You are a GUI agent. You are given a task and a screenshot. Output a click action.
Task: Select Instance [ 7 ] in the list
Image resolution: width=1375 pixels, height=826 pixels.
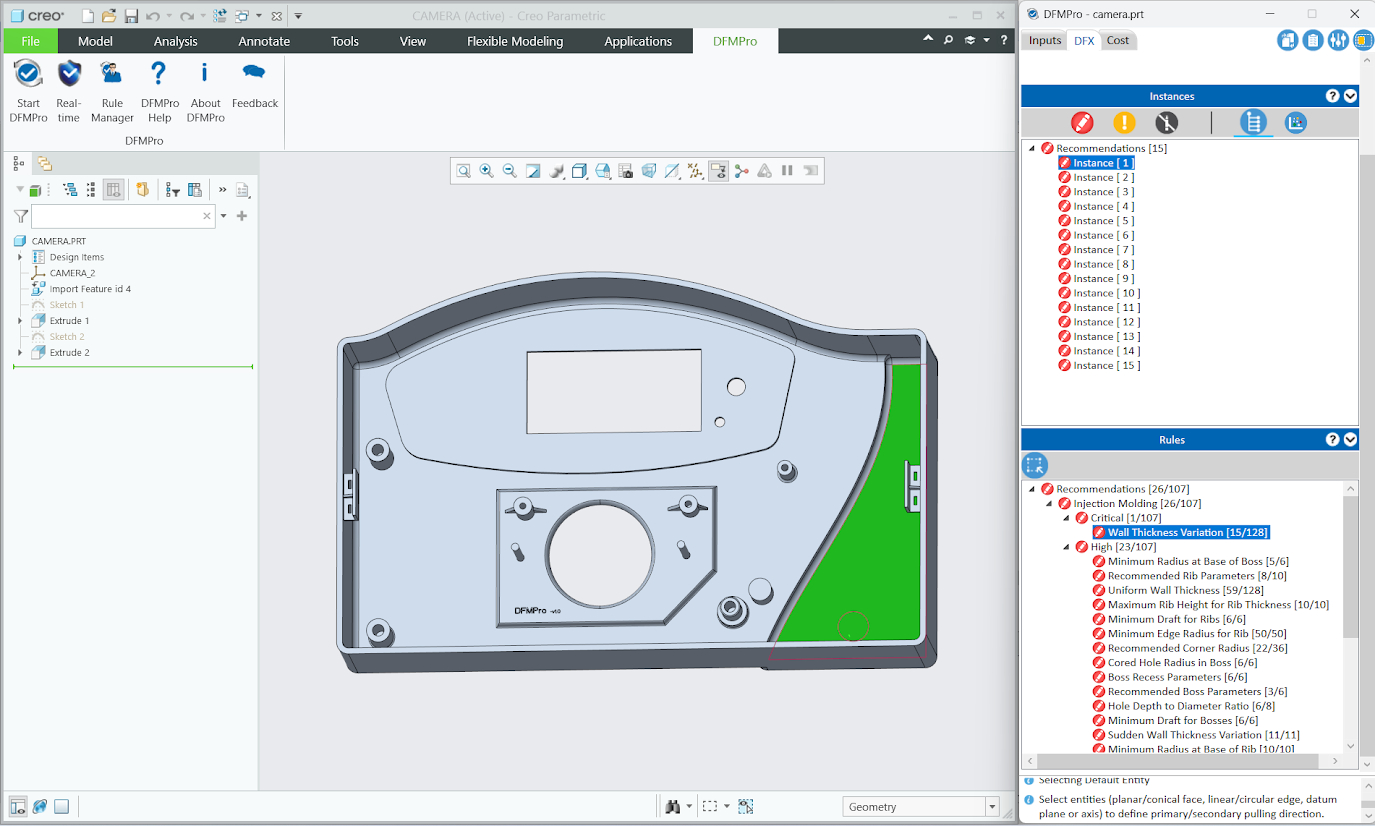click(x=1103, y=250)
